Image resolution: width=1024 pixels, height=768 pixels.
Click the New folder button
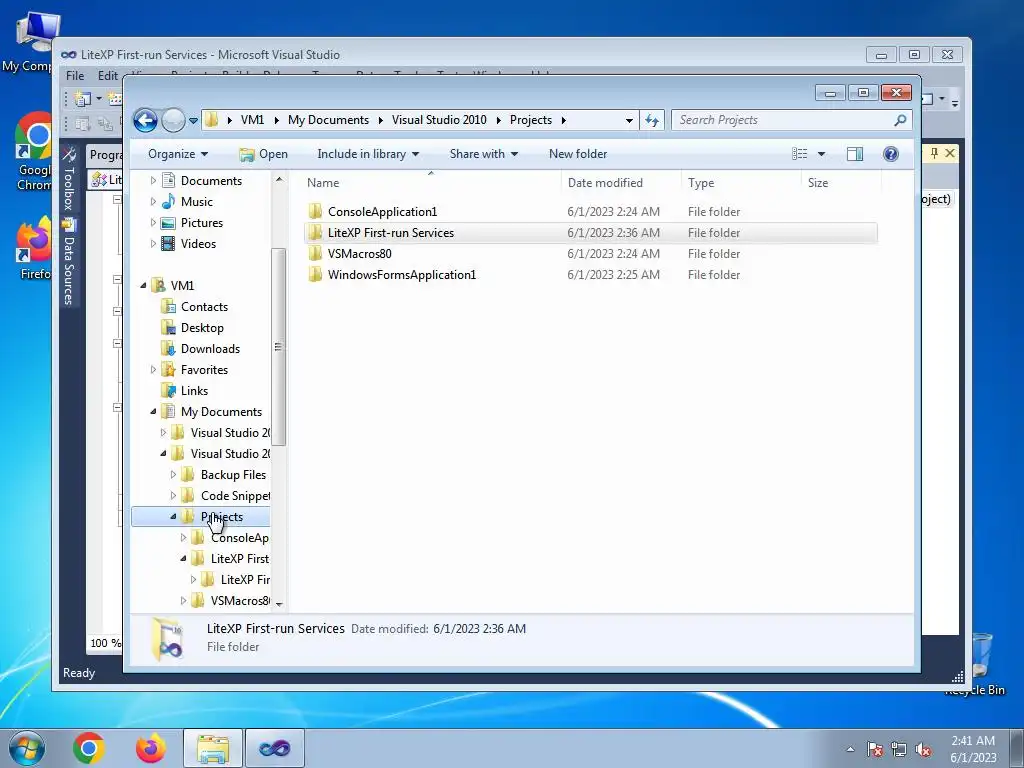coord(577,154)
